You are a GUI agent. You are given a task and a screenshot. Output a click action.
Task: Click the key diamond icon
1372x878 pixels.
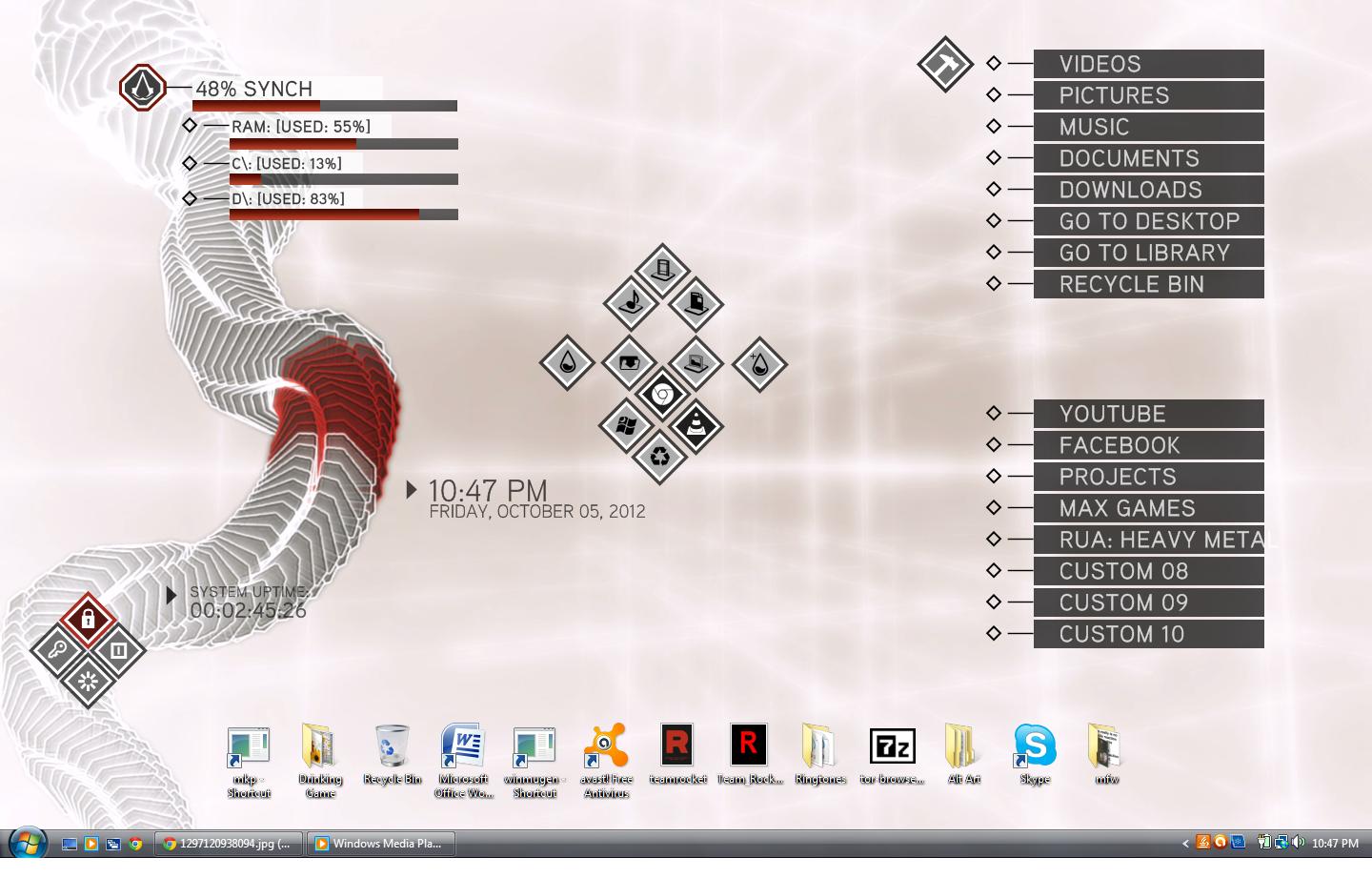(57, 651)
